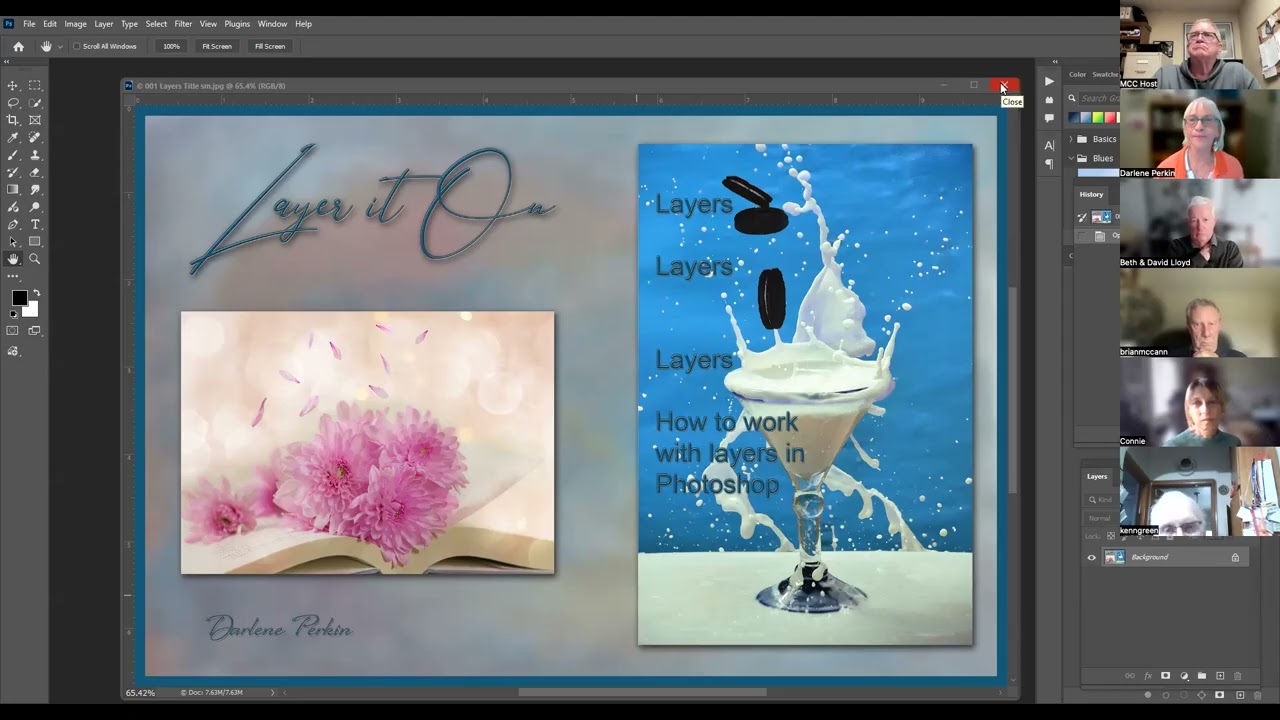Select the Clone Stamp tool
This screenshot has height=720, width=1280.
(x=35, y=155)
